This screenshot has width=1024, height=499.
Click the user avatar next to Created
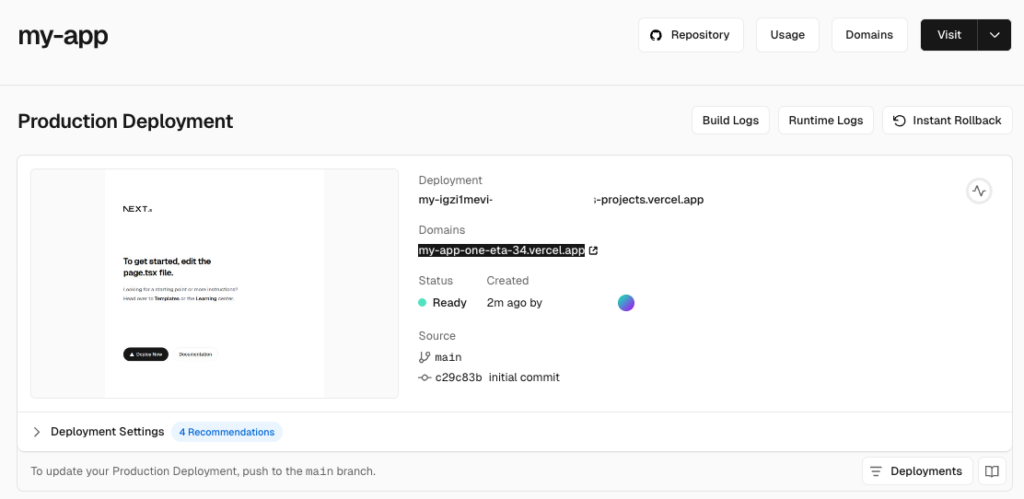tap(626, 302)
